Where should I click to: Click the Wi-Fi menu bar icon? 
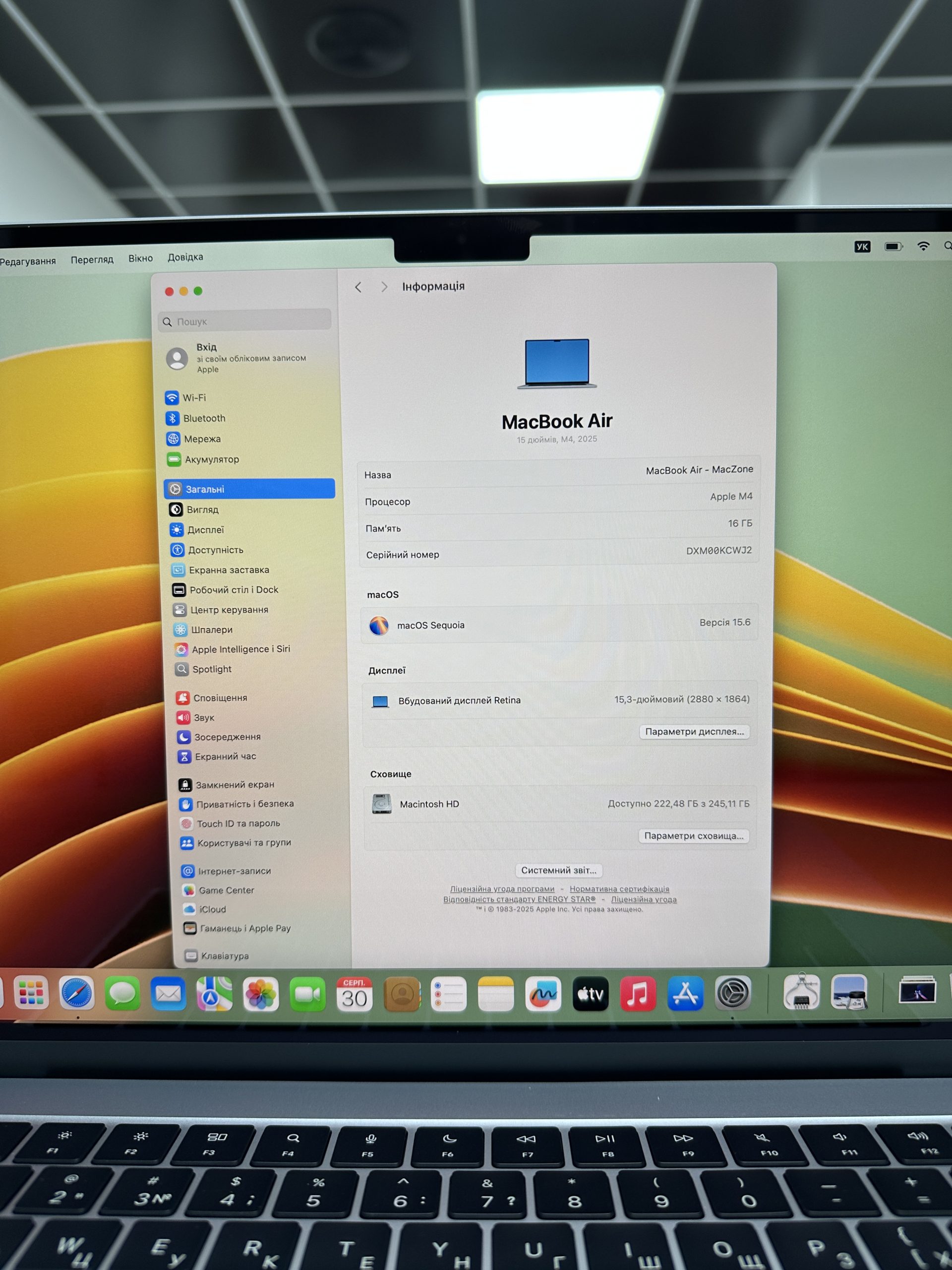[923, 246]
